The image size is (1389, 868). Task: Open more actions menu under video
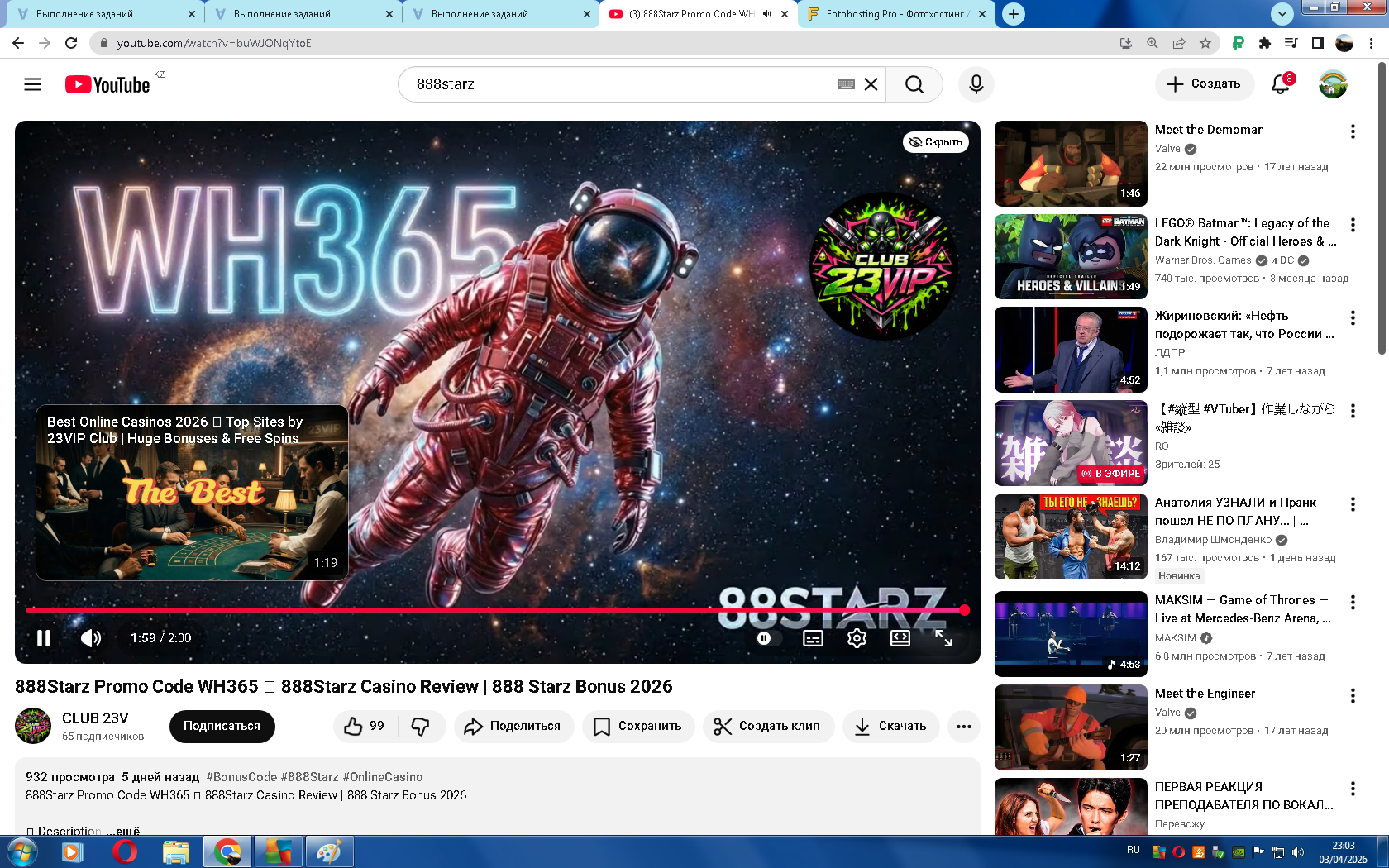963,726
